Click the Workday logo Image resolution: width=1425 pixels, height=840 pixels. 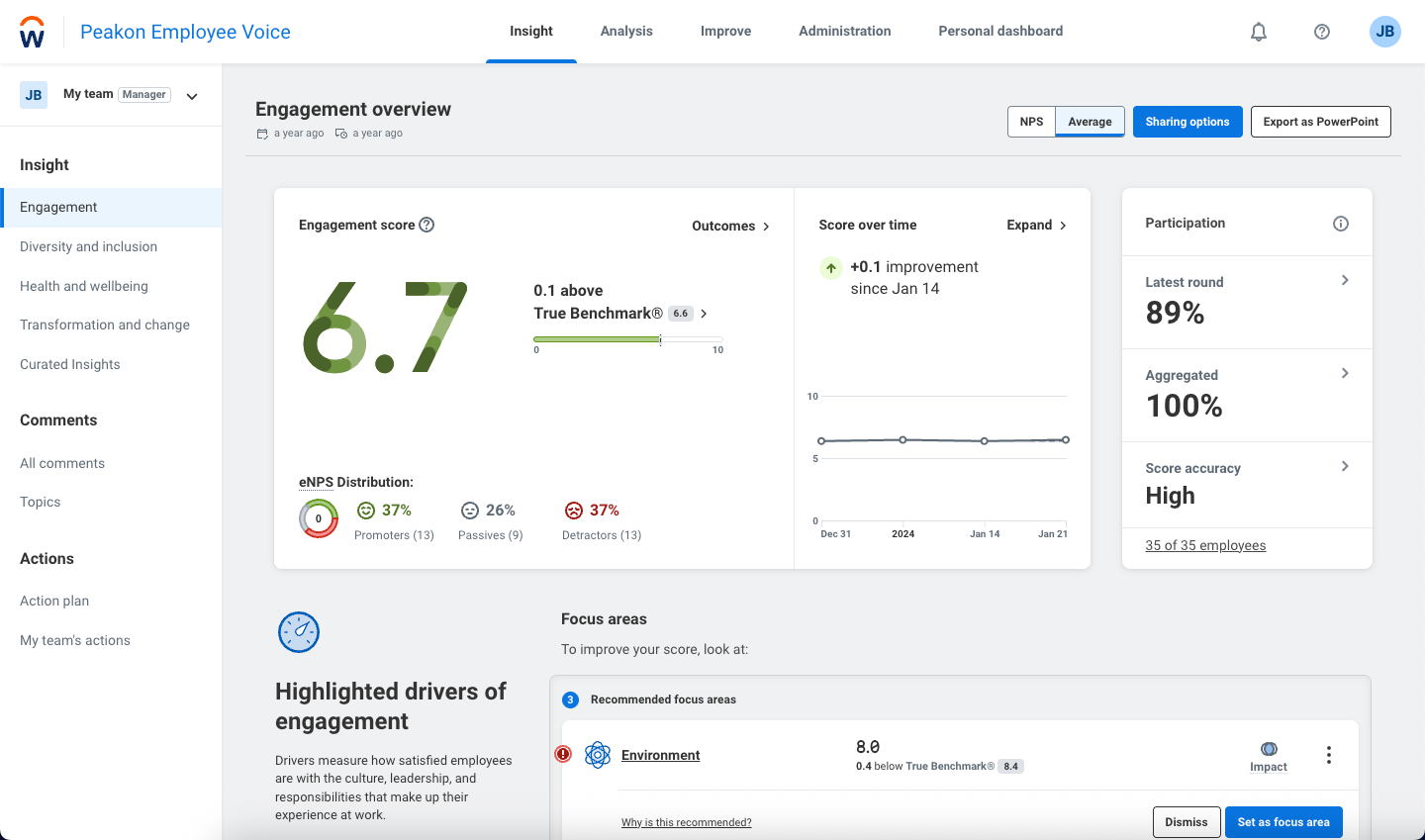tap(32, 31)
